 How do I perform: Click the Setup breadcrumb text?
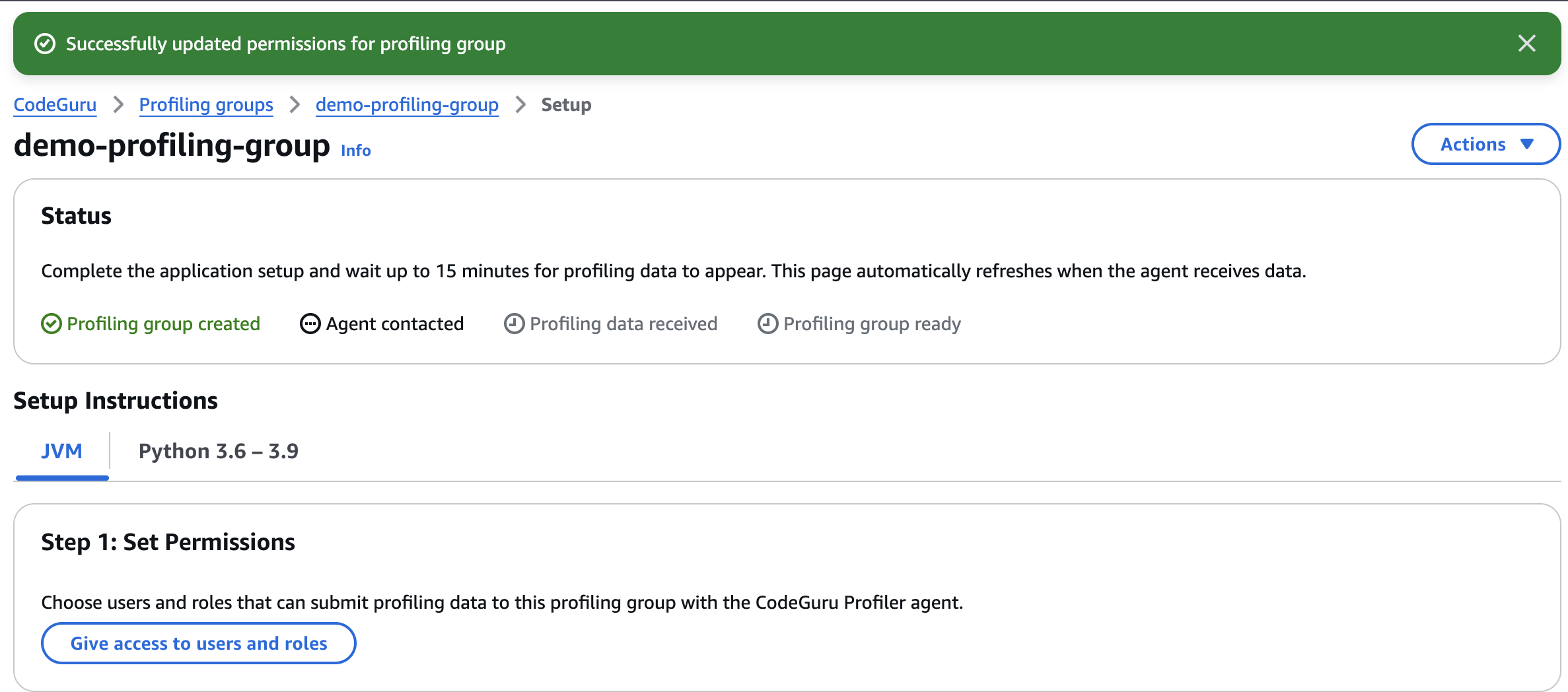pos(566,104)
